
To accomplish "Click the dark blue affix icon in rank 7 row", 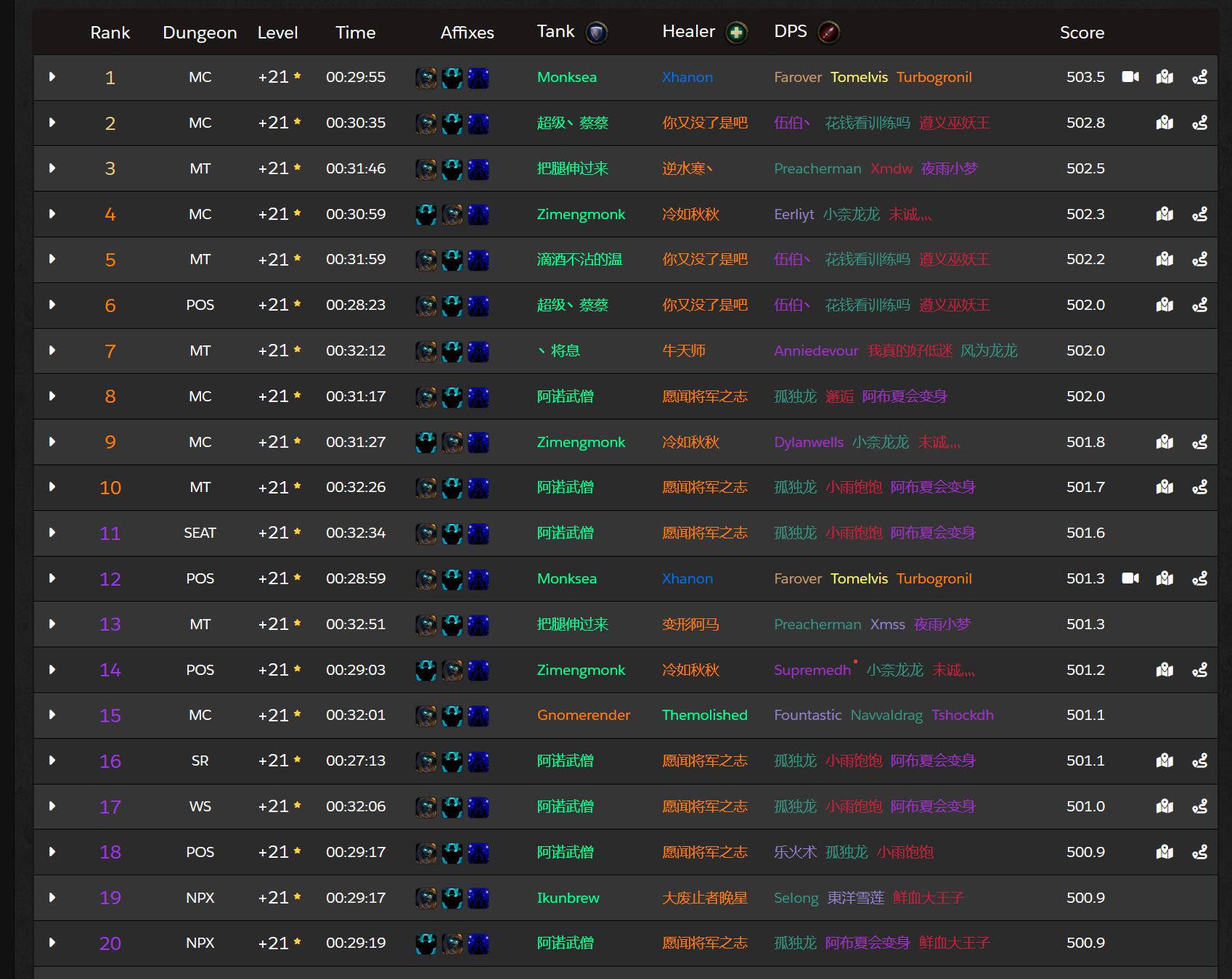I will point(478,351).
